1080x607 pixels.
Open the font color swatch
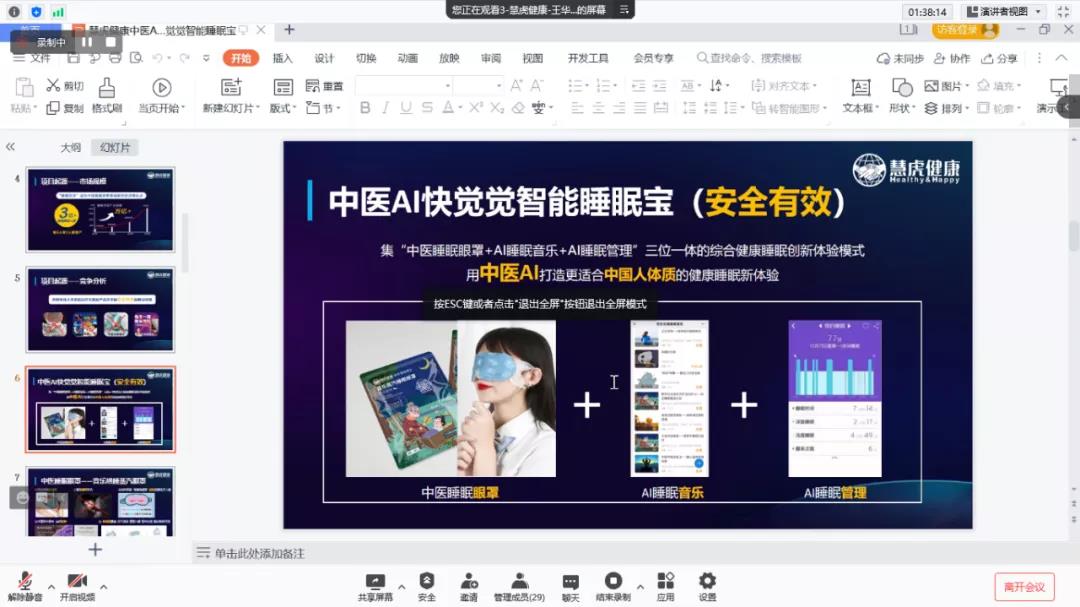[x=448, y=108]
